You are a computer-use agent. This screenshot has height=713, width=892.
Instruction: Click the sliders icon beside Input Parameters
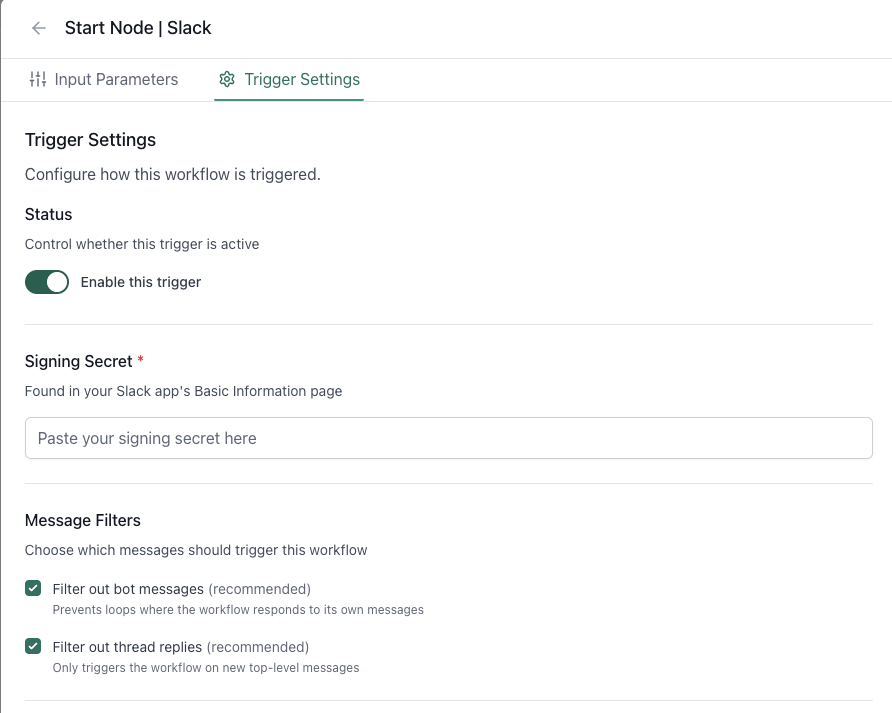[36, 79]
